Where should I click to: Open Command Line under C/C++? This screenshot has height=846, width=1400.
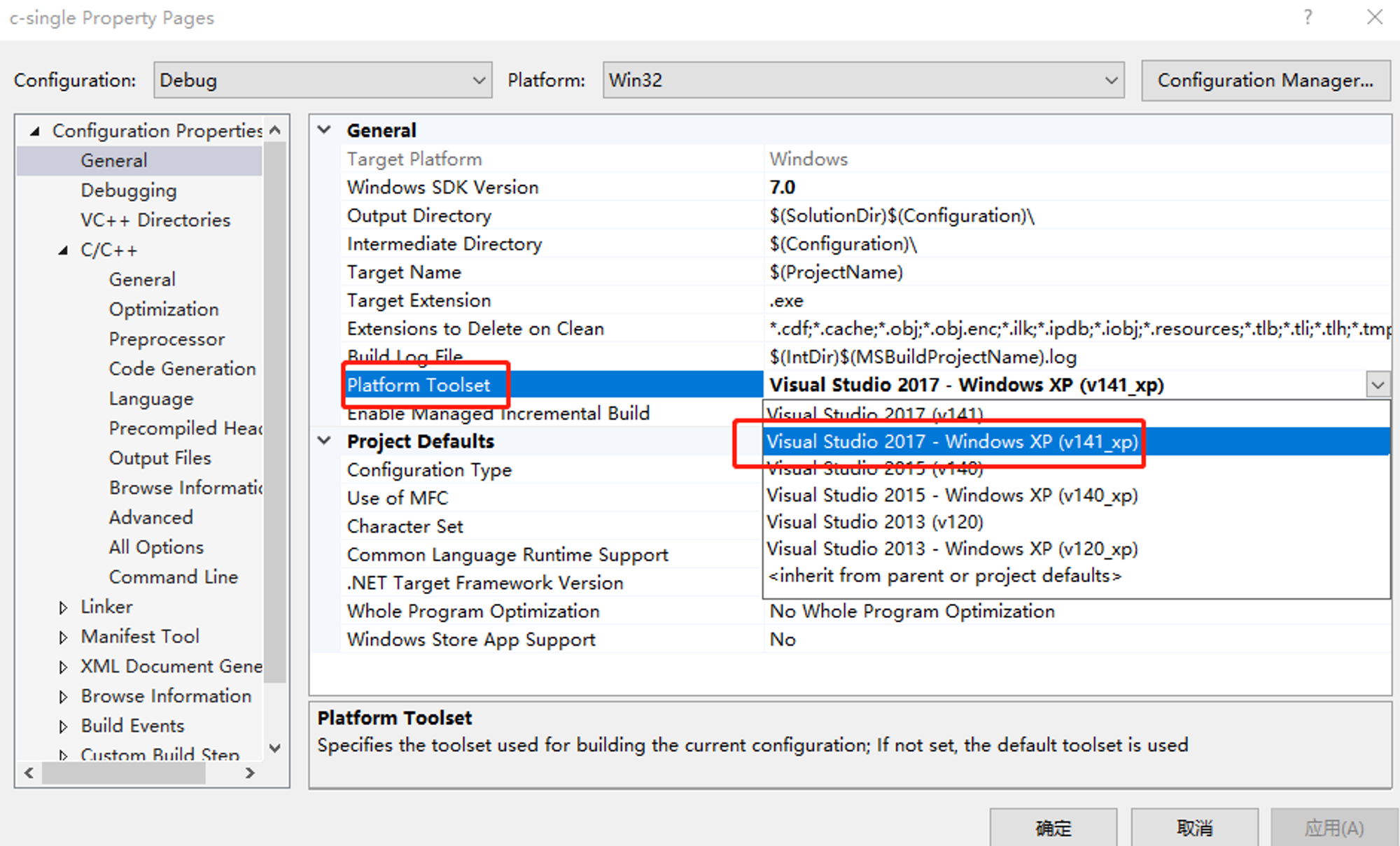174,577
